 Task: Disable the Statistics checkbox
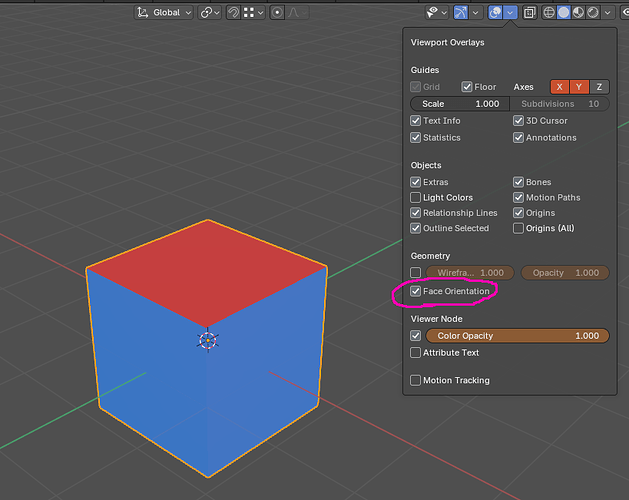tap(416, 138)
